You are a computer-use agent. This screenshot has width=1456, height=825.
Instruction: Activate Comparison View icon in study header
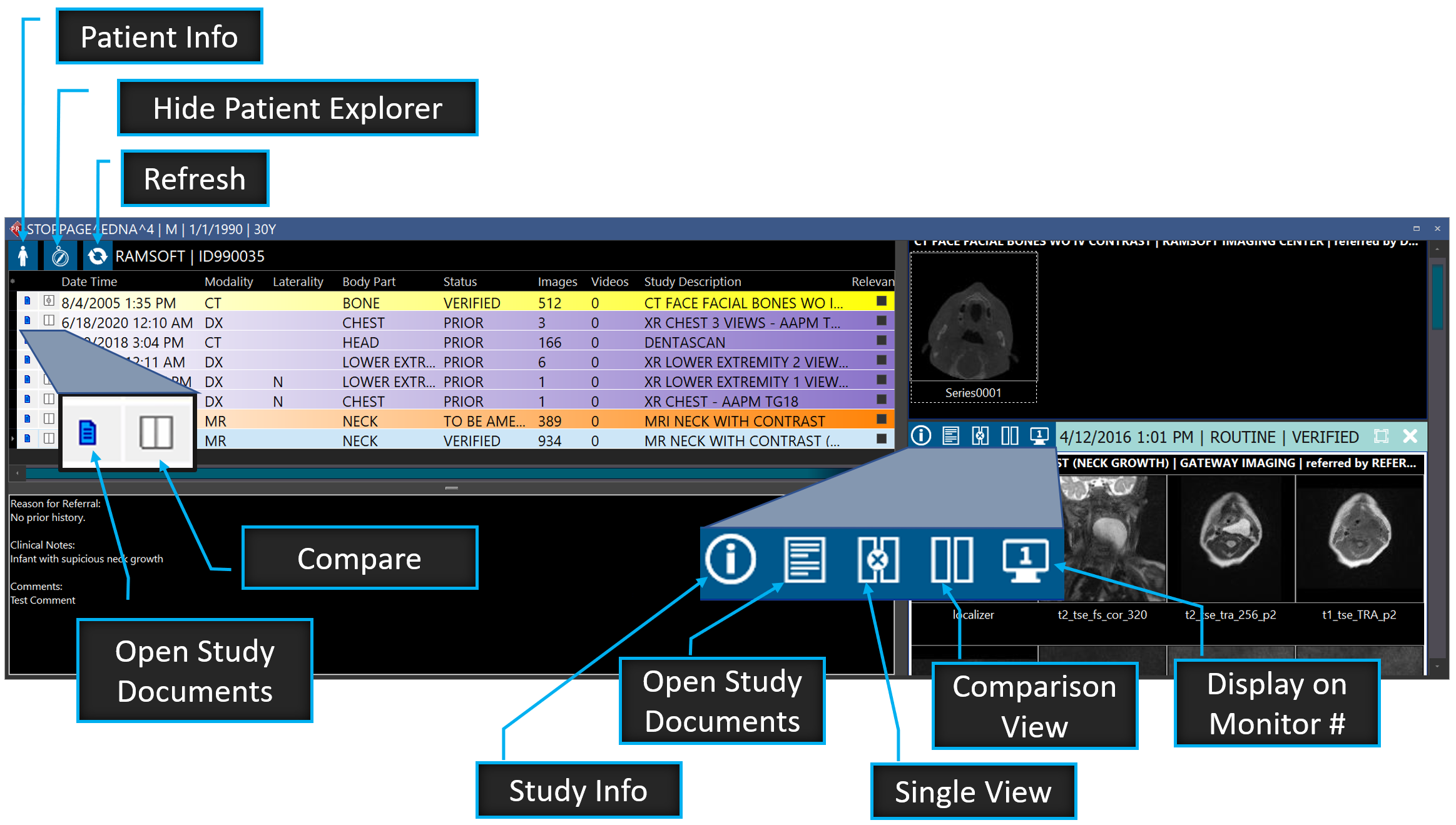1009,435
